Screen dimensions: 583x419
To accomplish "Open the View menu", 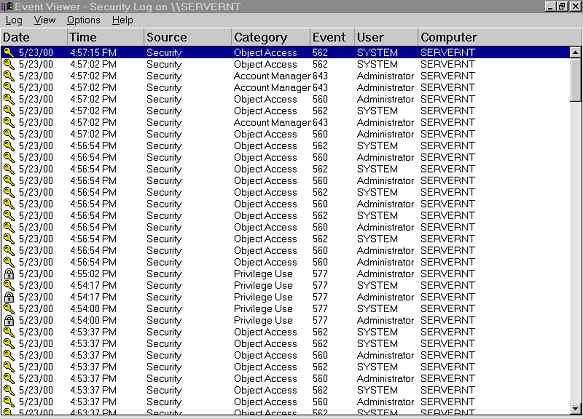I will click(x=45, y=20).
